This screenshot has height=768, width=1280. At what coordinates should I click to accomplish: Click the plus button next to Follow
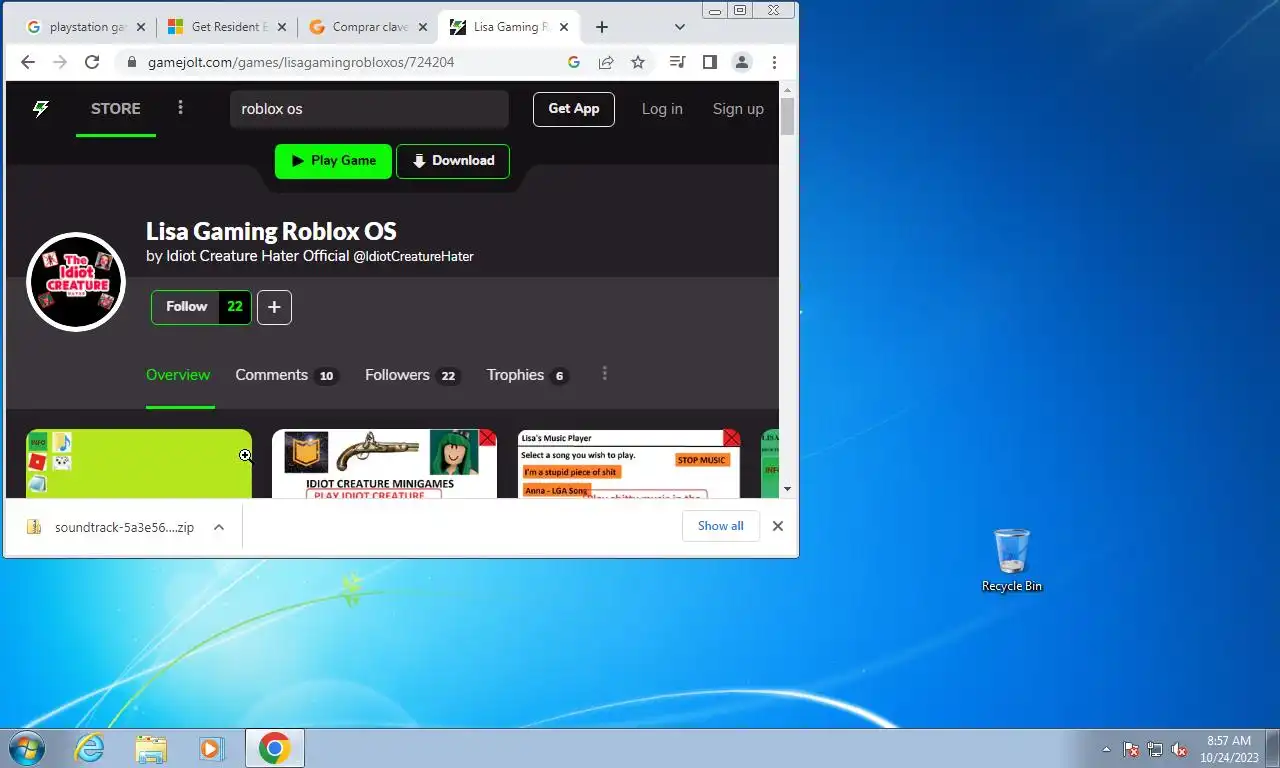[274, 307]
